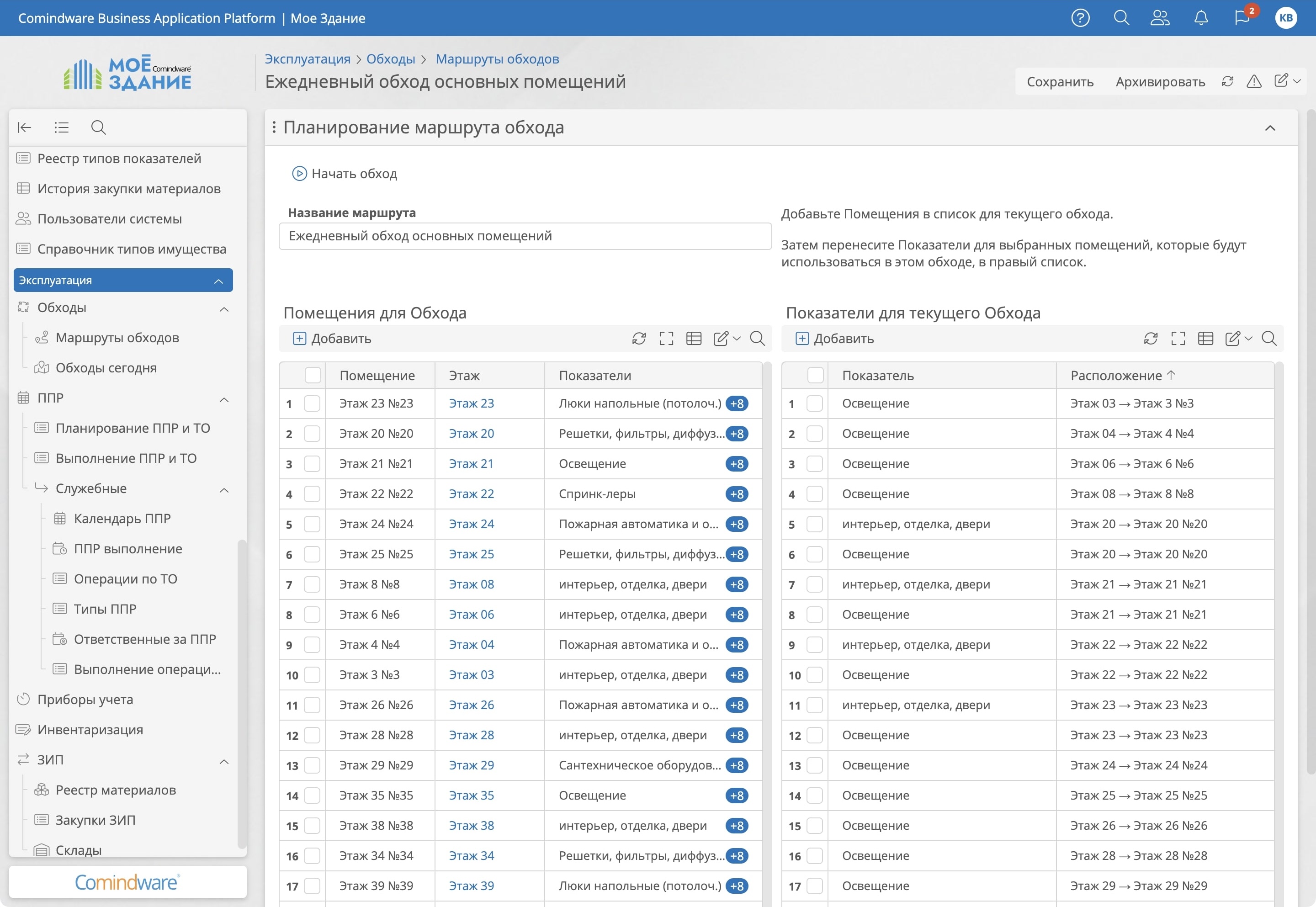Select all rows in Показатели table header
The width and height of the screenshot is (1316, 907).
coord(815,375)
